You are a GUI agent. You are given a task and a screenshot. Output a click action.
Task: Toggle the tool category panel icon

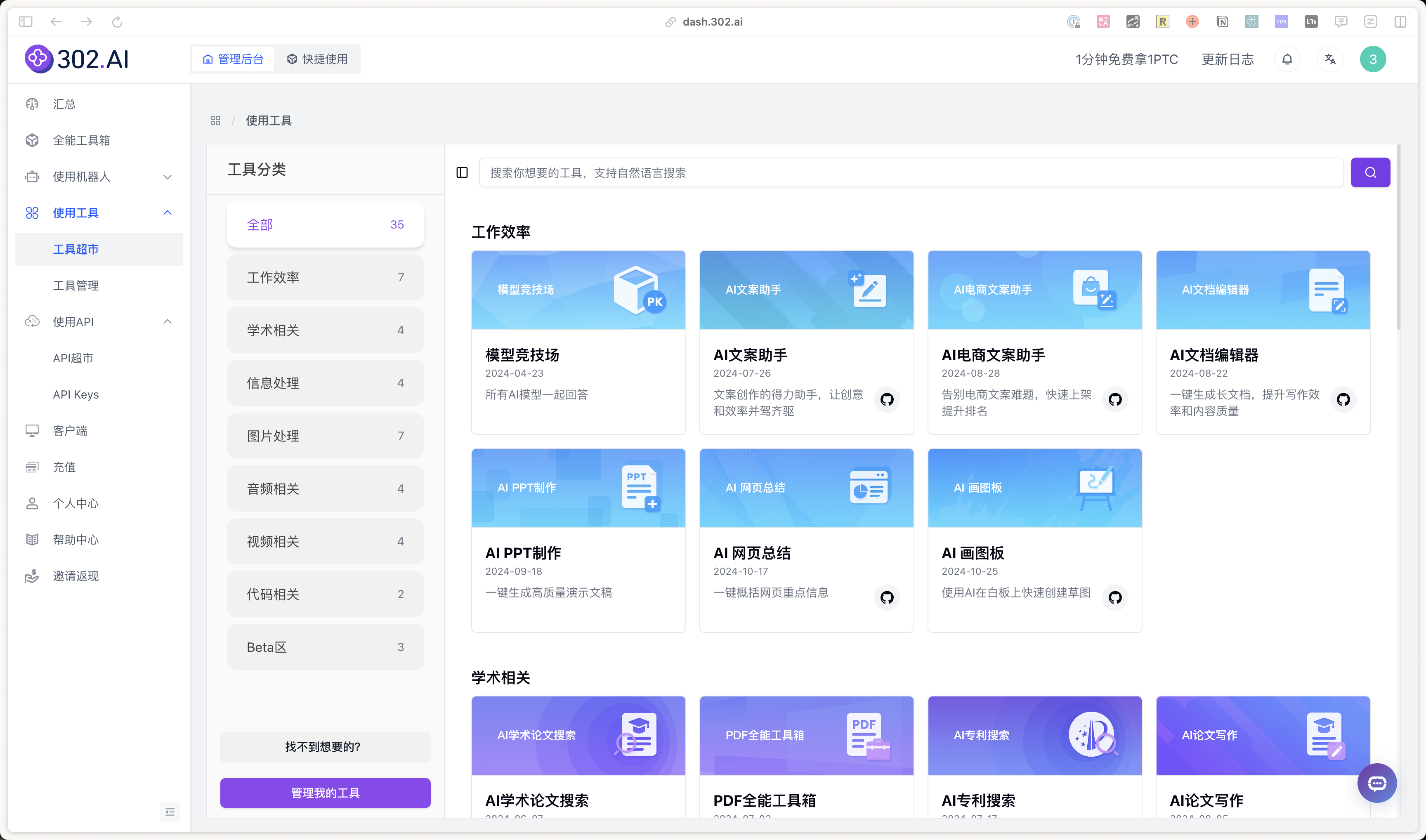pos(462,172)
